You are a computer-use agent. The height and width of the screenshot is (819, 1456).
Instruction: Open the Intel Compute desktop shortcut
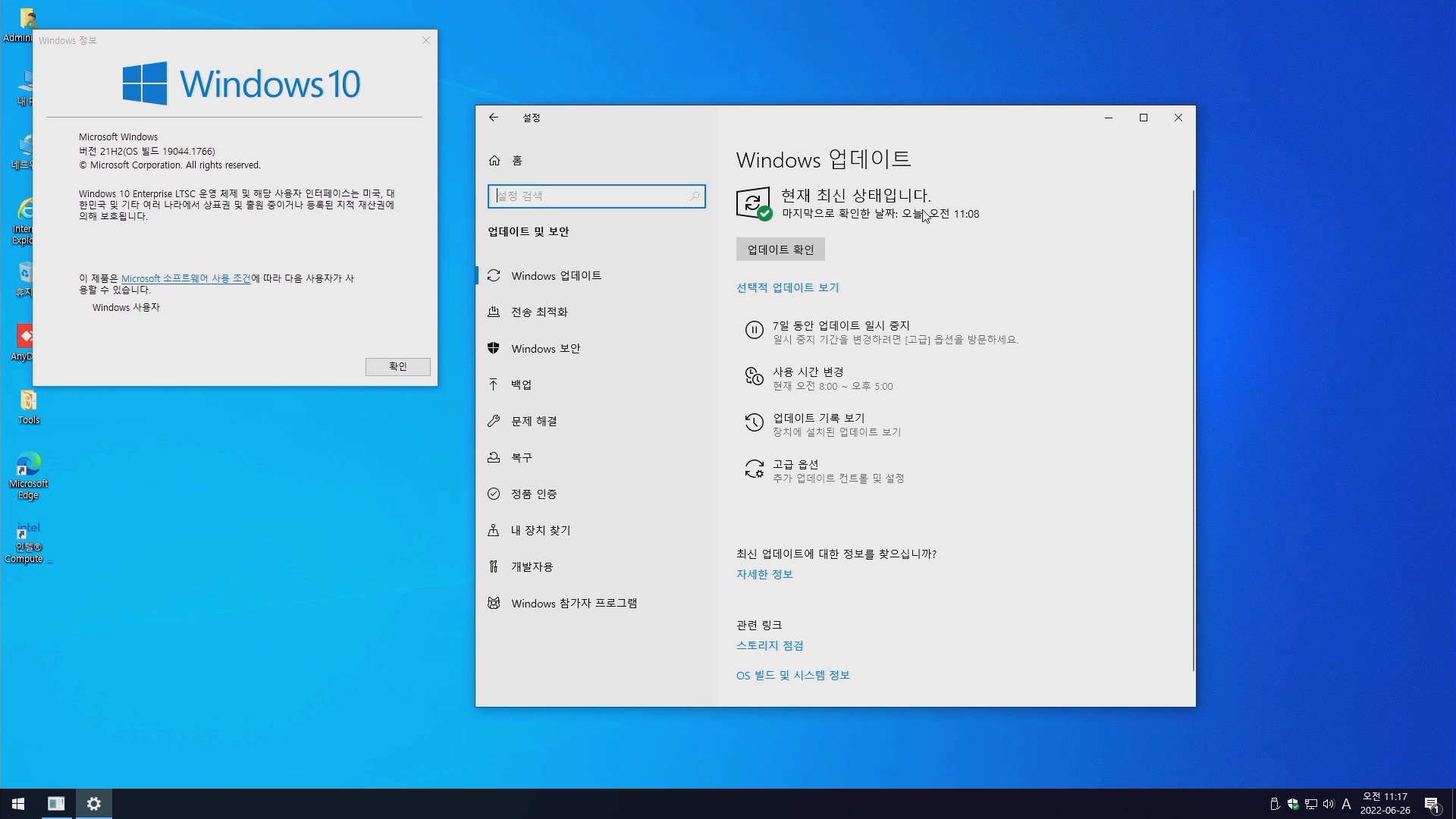point(28,543)
